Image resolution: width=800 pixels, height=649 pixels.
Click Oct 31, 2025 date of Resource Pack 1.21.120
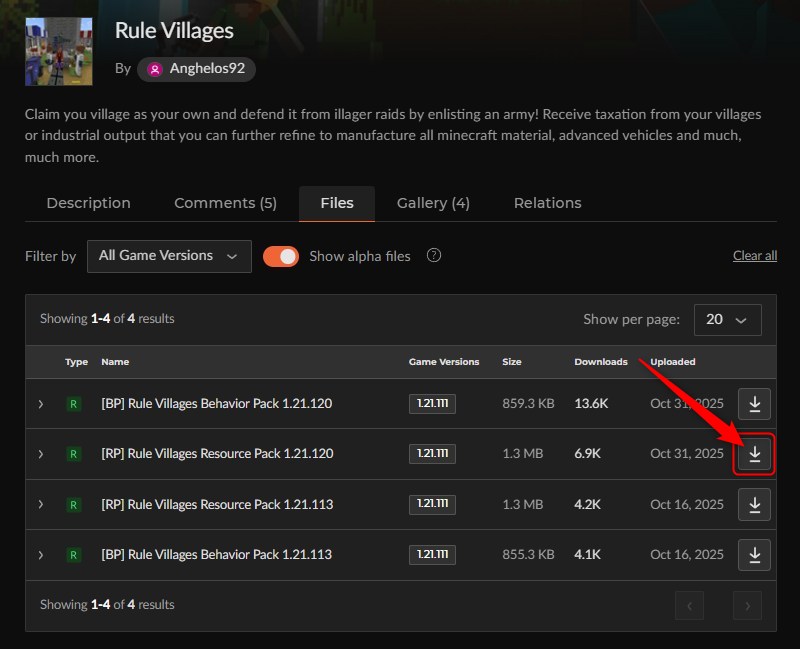click(687, 454)
